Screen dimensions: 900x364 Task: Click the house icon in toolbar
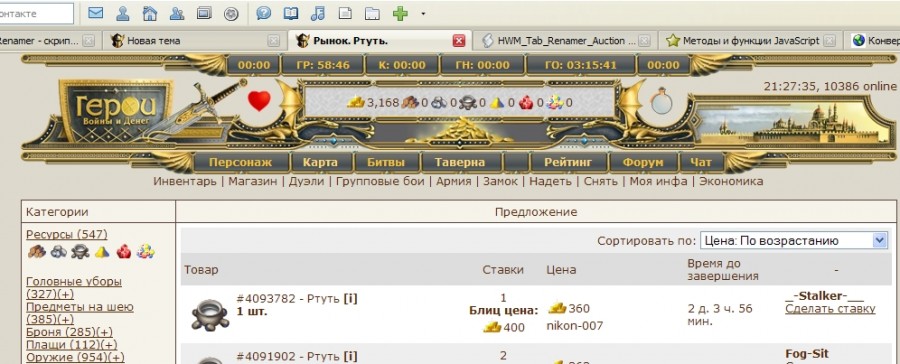pos(149,13)
